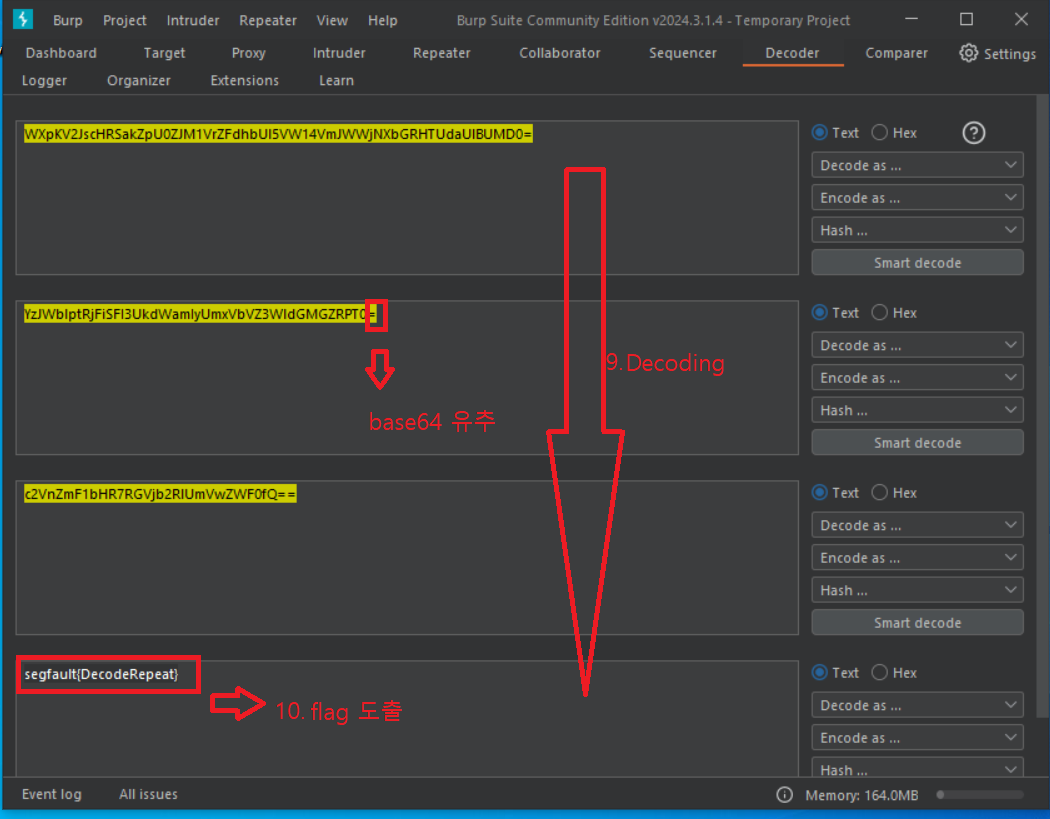
Task: Select Text radio in second decoder panel
Action: [819, 313]
